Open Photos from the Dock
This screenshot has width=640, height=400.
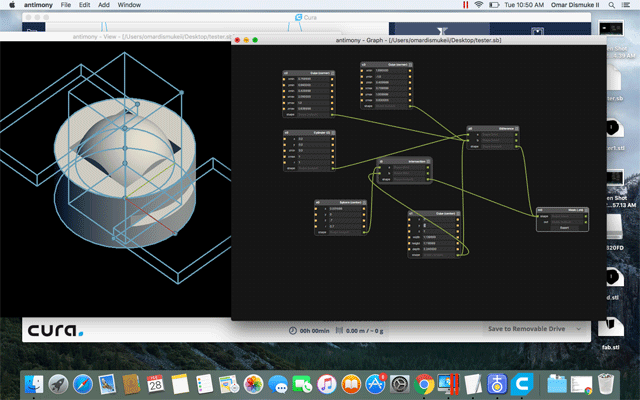point(253,384)
